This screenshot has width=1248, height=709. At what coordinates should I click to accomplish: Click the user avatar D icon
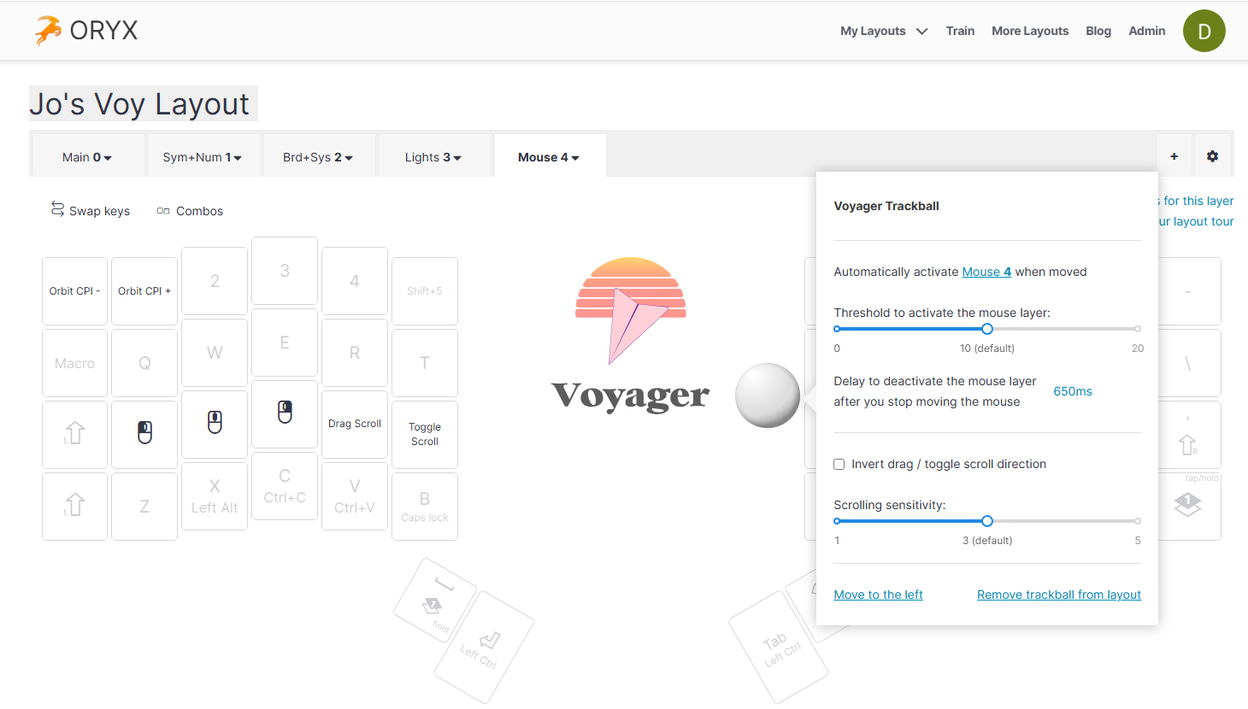click(1204, 31)
